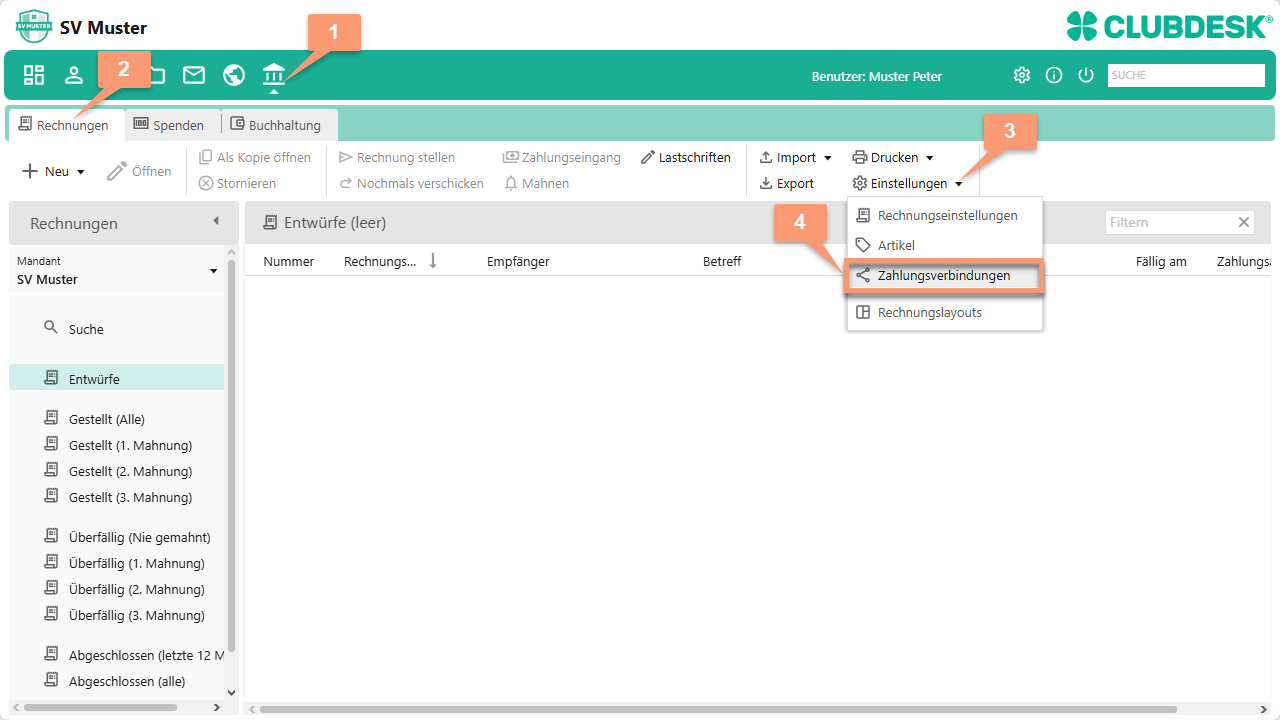The image size is (1280, 720).
Task: Click the Lastschriften button
Action: [686, 157]
